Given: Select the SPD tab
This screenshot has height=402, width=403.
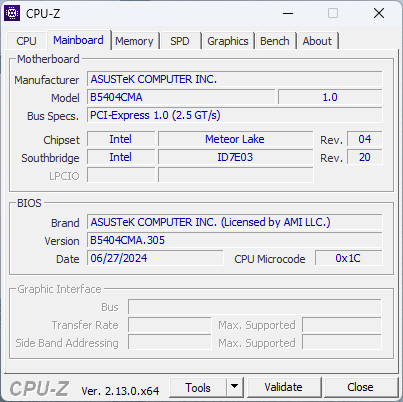Looking at the screenshot, I should pyautogui.click(x=180, y=41).
